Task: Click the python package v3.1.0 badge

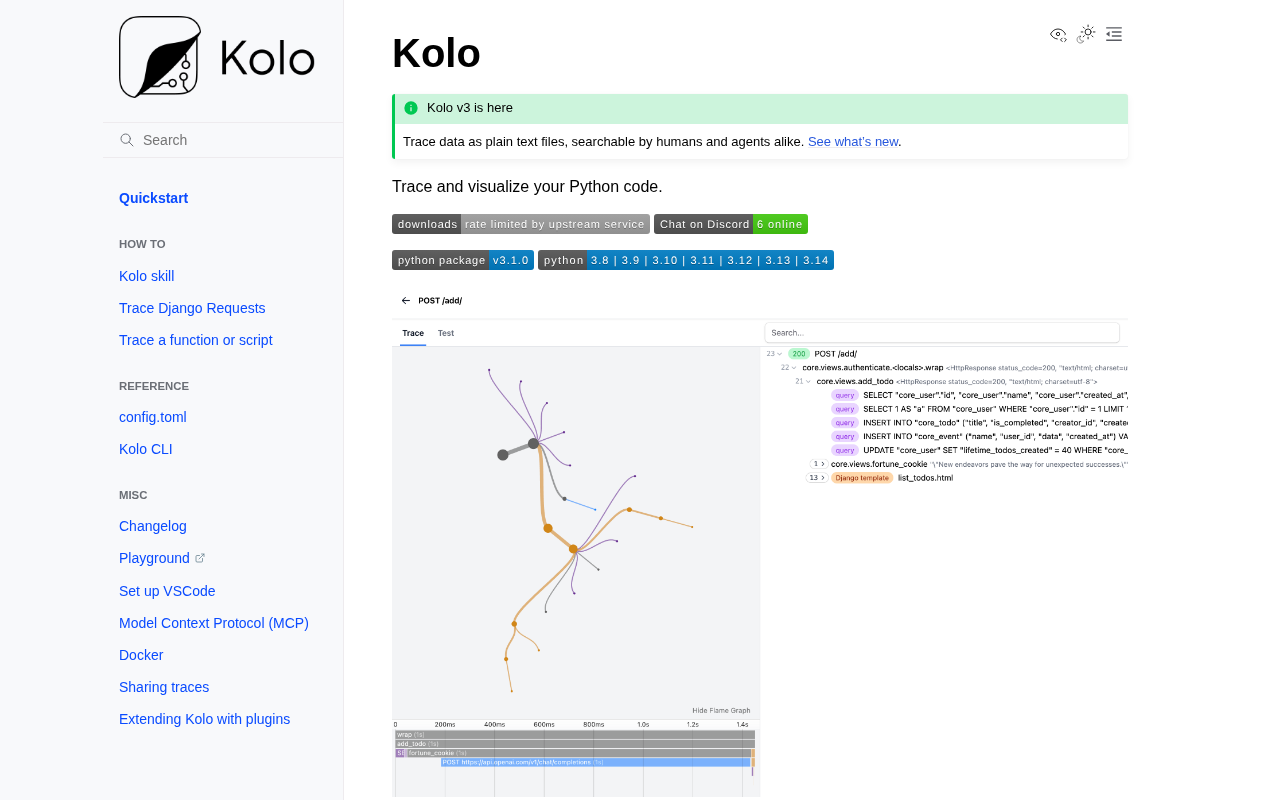Action: 462,260
